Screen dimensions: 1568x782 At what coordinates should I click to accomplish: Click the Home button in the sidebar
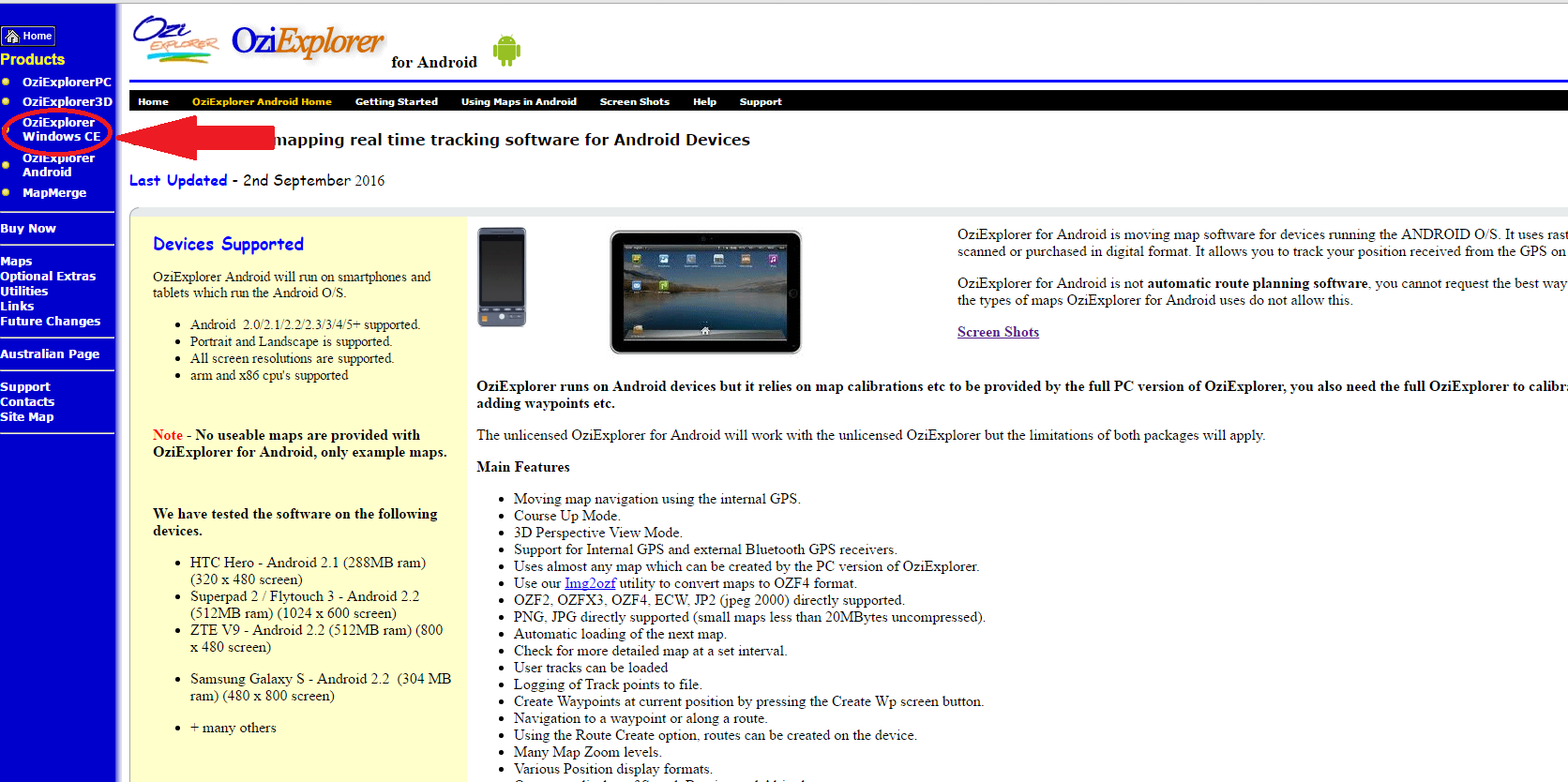click(28, 36)
